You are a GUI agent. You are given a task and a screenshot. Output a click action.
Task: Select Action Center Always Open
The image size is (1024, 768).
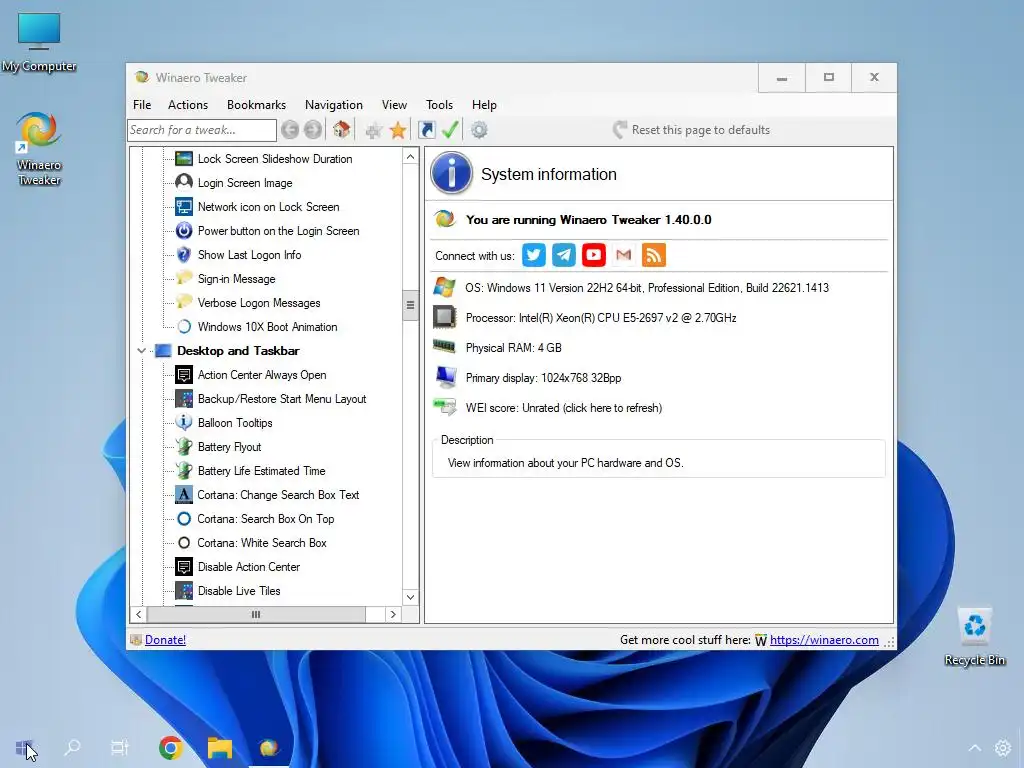262,375
